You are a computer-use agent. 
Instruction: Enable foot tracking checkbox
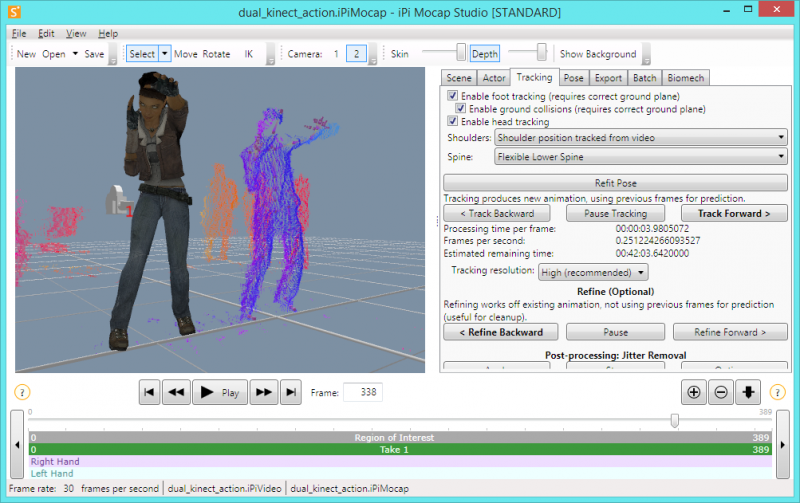point(452,95)
